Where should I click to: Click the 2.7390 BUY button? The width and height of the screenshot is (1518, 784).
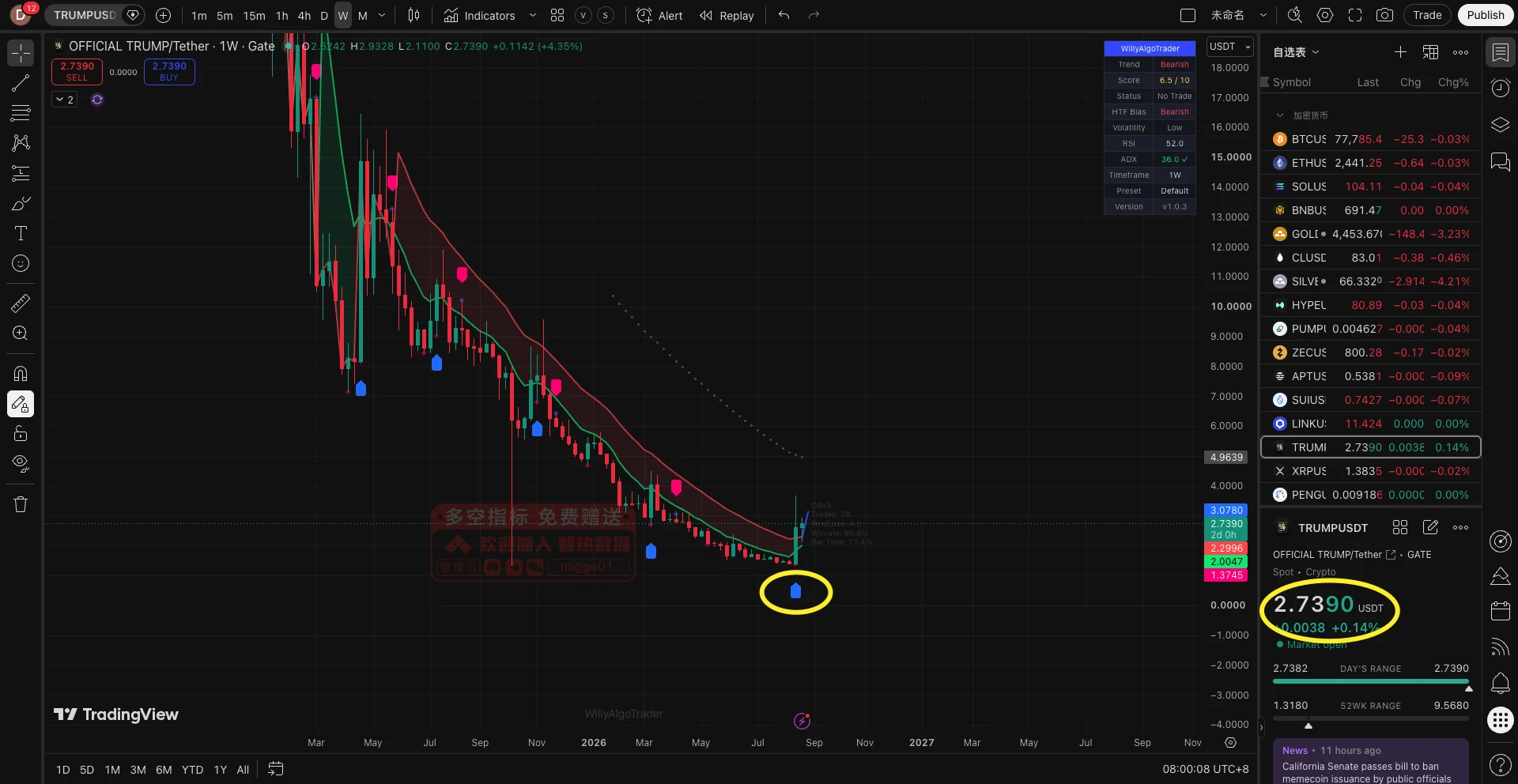(x=169, y=71)
